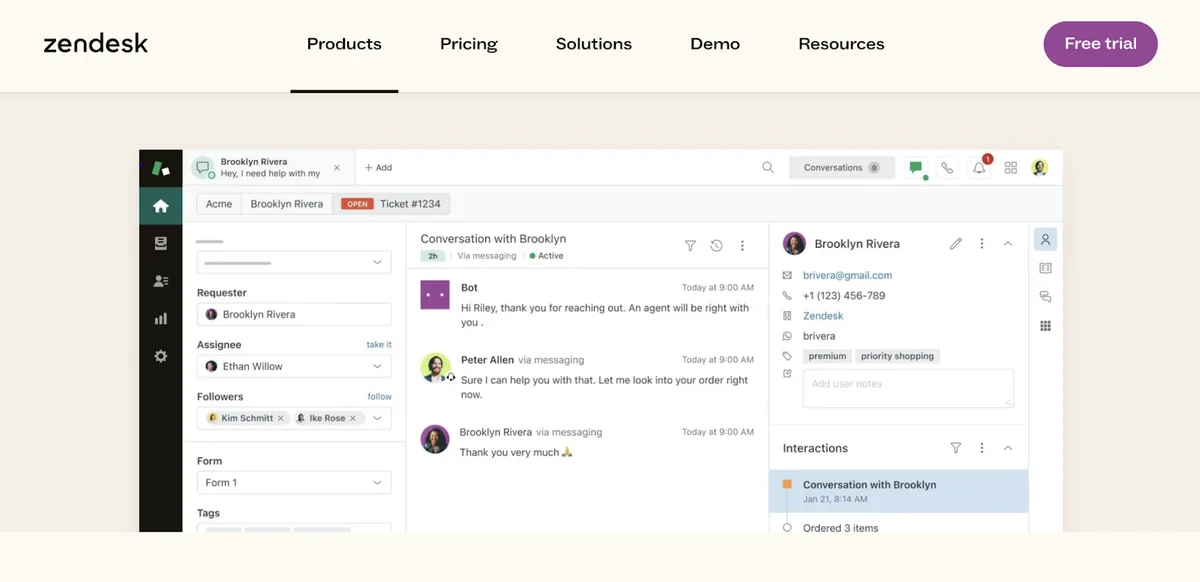Click the edit pencil icon on the profile
This screenshot has height=582, width=1200.
tap(956, 243)
